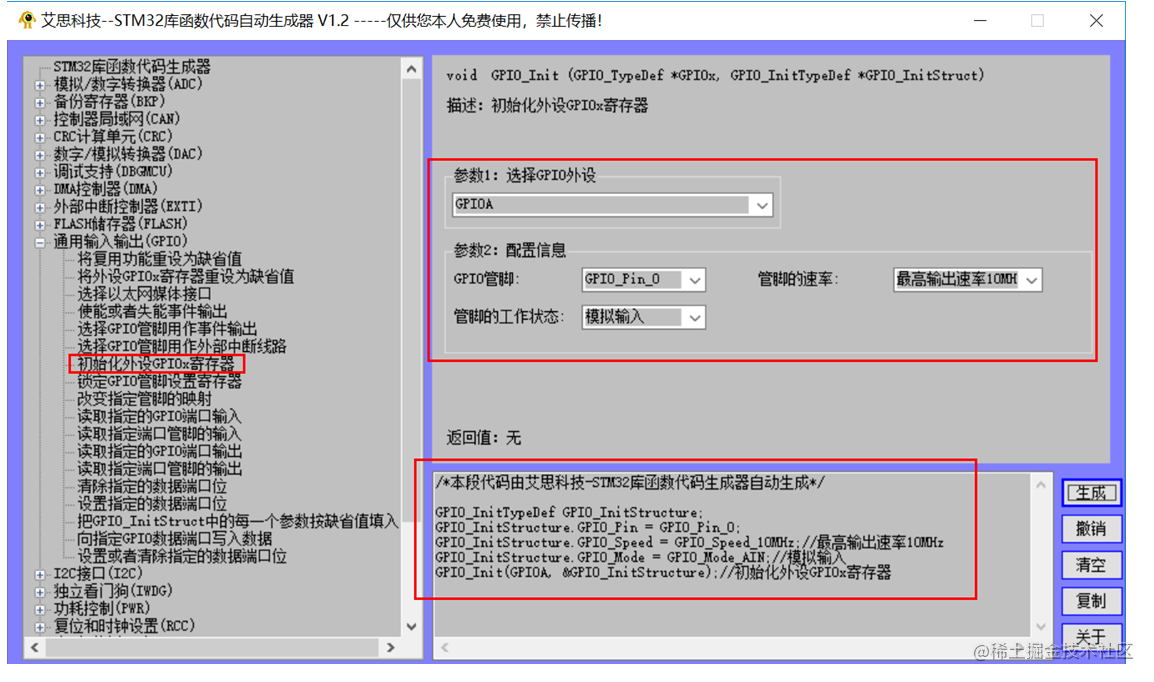Screen dimensions: 1154x682
Task: Select the GPIO_InitStruct 缺省值填入 tree item
Action: 238,522
